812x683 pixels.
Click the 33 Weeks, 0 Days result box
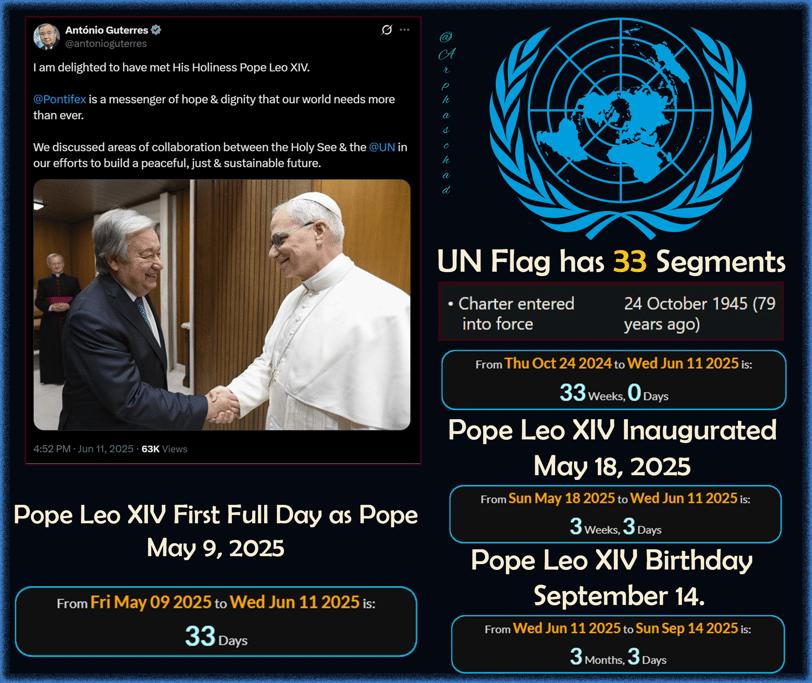click(x=614, y=380)
